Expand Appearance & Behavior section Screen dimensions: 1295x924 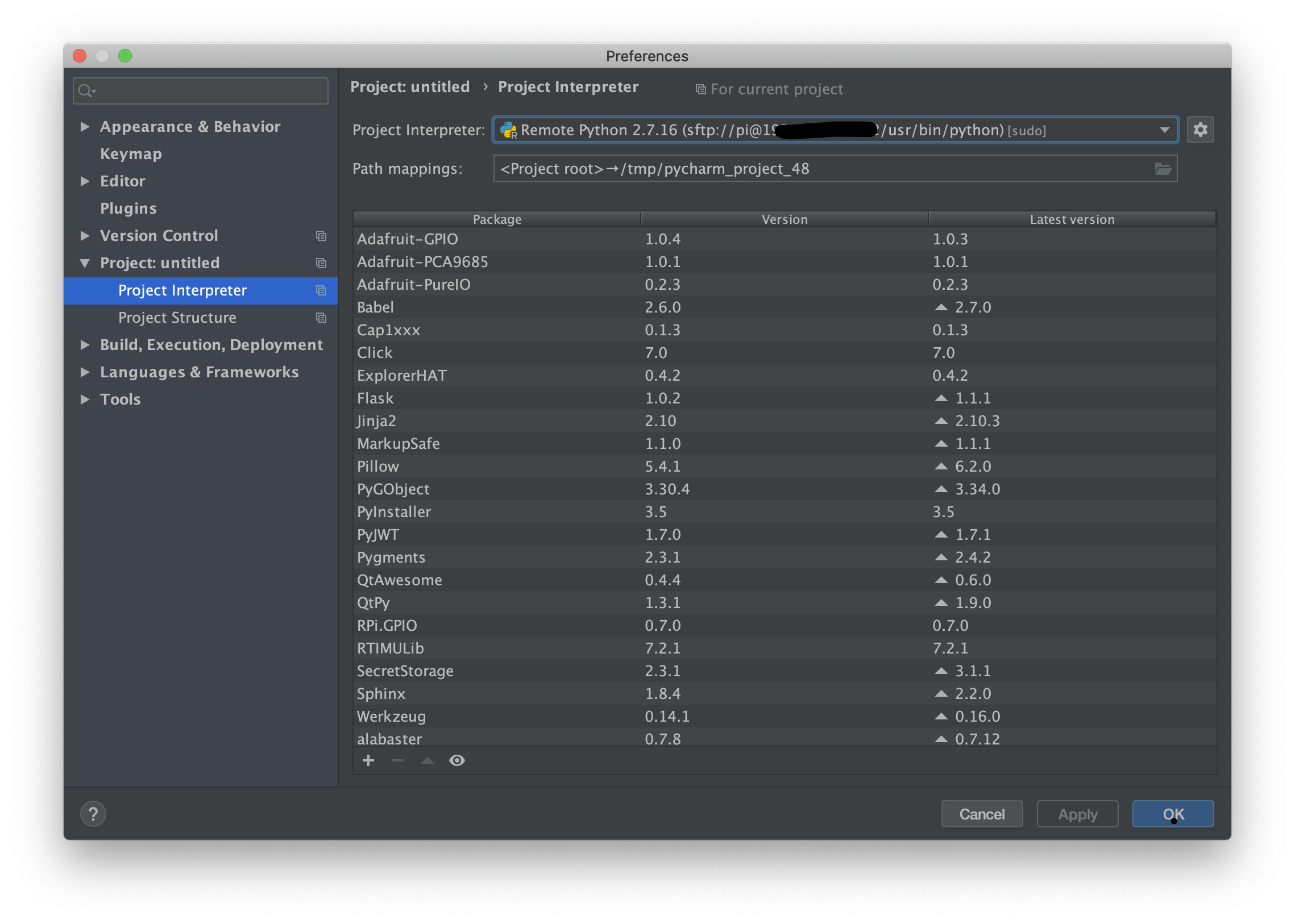pyautogui.click(x=85, y=126)
